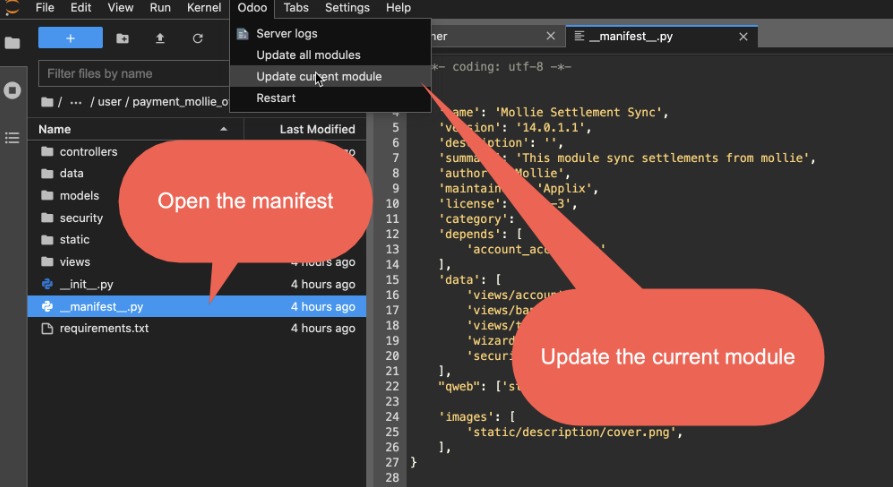Choose Update current module menu entry
The width and height of the screenshot is (893, 487).
(330, 76)
